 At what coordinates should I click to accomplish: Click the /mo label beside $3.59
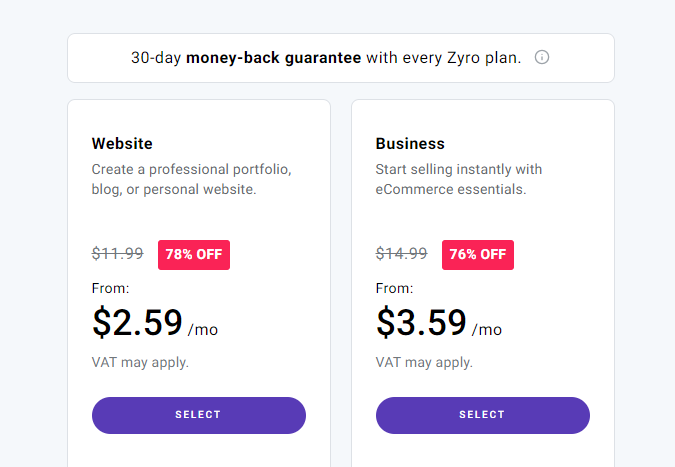(487, 329)
